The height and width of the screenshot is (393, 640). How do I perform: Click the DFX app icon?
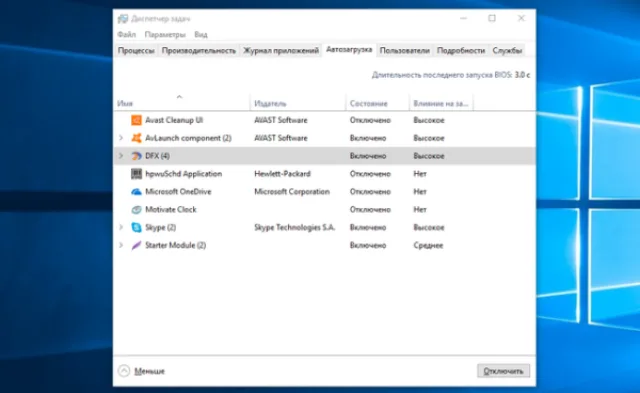click(x=136, y=156)
